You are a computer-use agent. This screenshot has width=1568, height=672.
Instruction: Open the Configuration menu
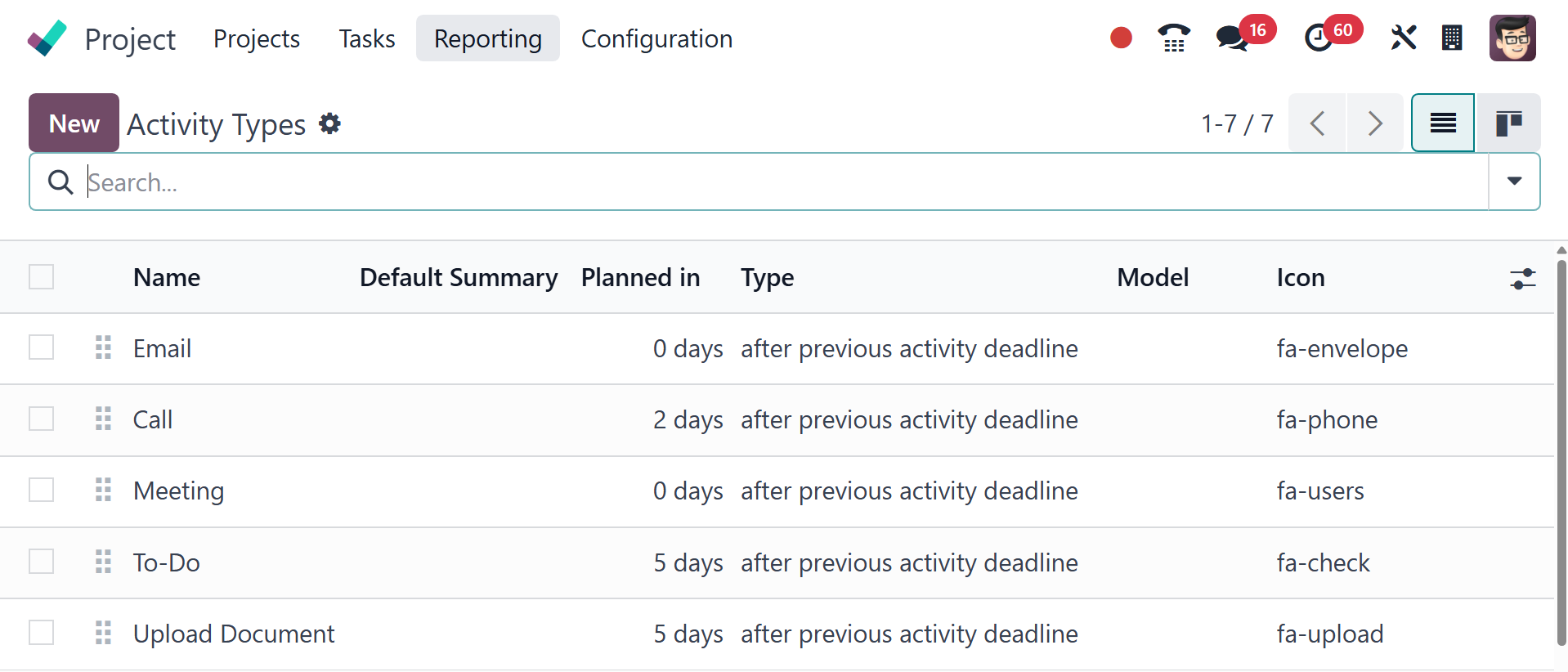coord(656,38)
